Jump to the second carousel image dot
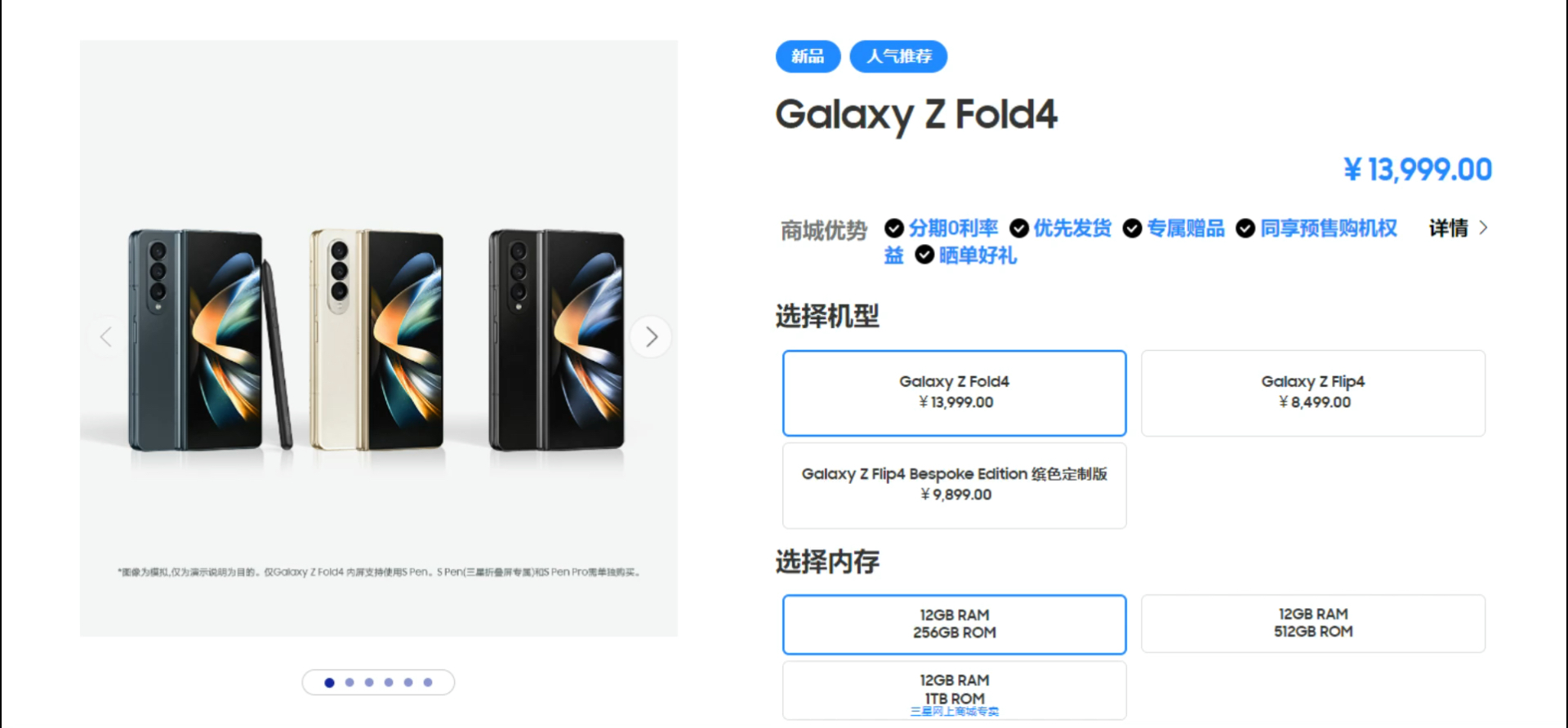 click(x=350, y=682)
